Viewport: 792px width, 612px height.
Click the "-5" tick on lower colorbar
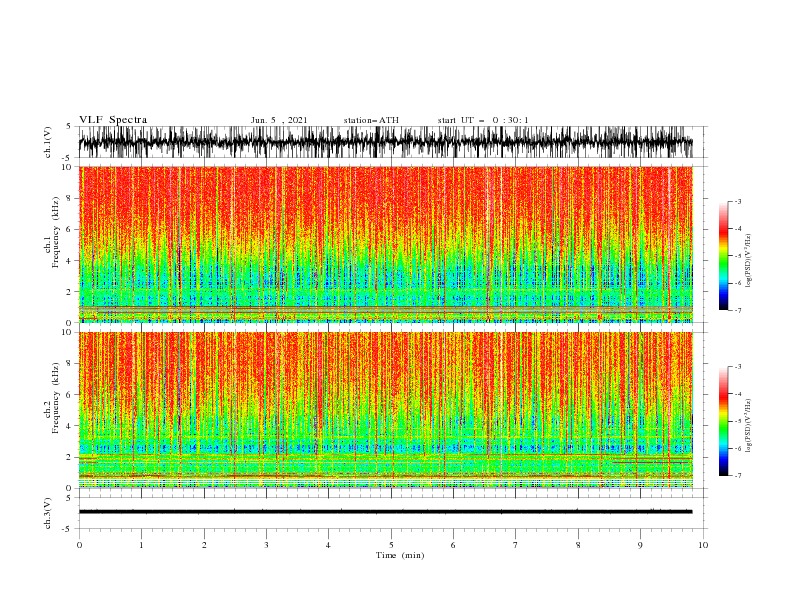click(x=737, y=421)
